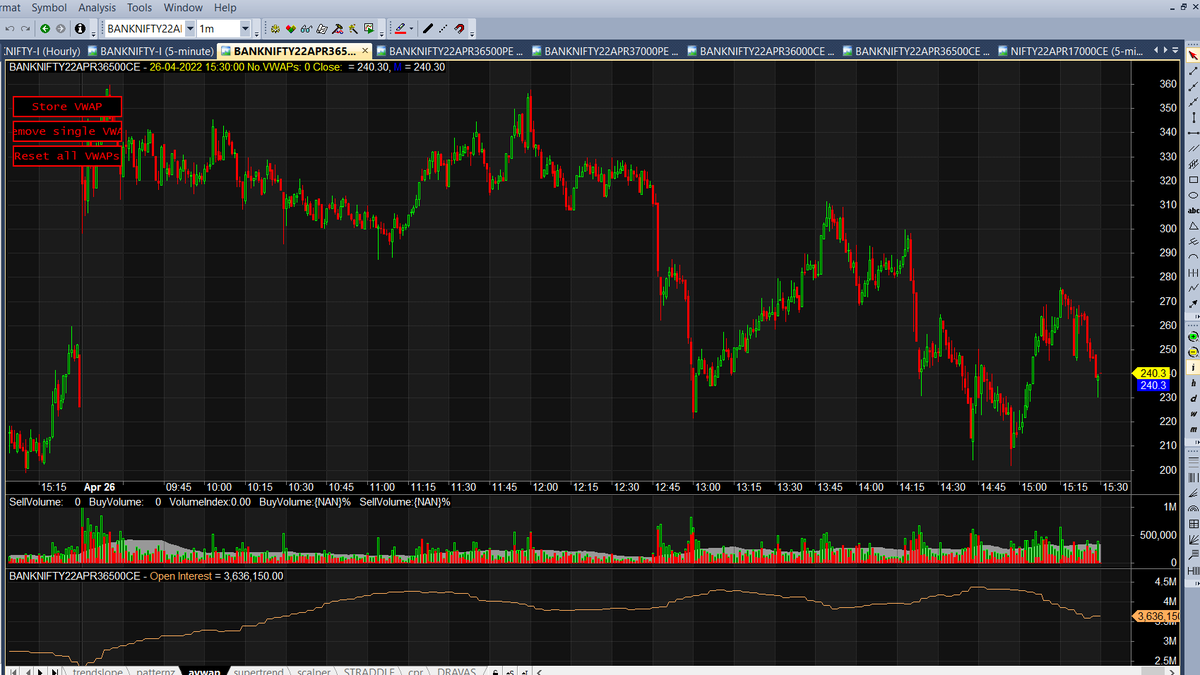Expand toolbar options after the info icon
The image size is (1200, 675).
93,32
